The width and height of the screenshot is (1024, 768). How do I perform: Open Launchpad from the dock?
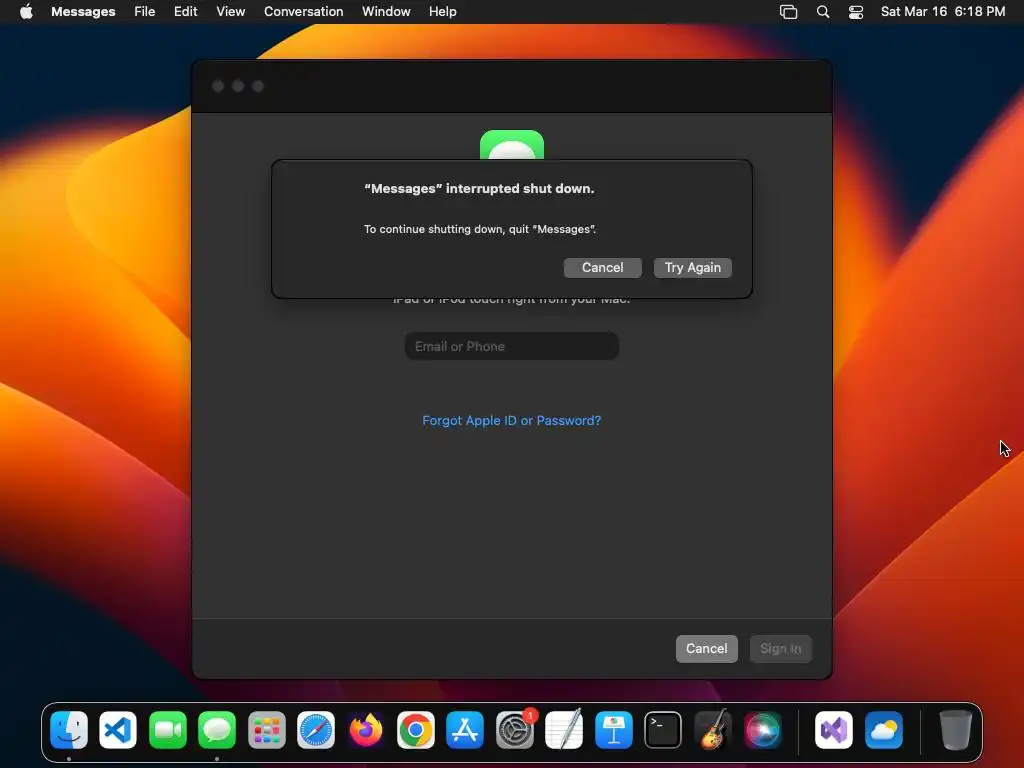[266, 729]
